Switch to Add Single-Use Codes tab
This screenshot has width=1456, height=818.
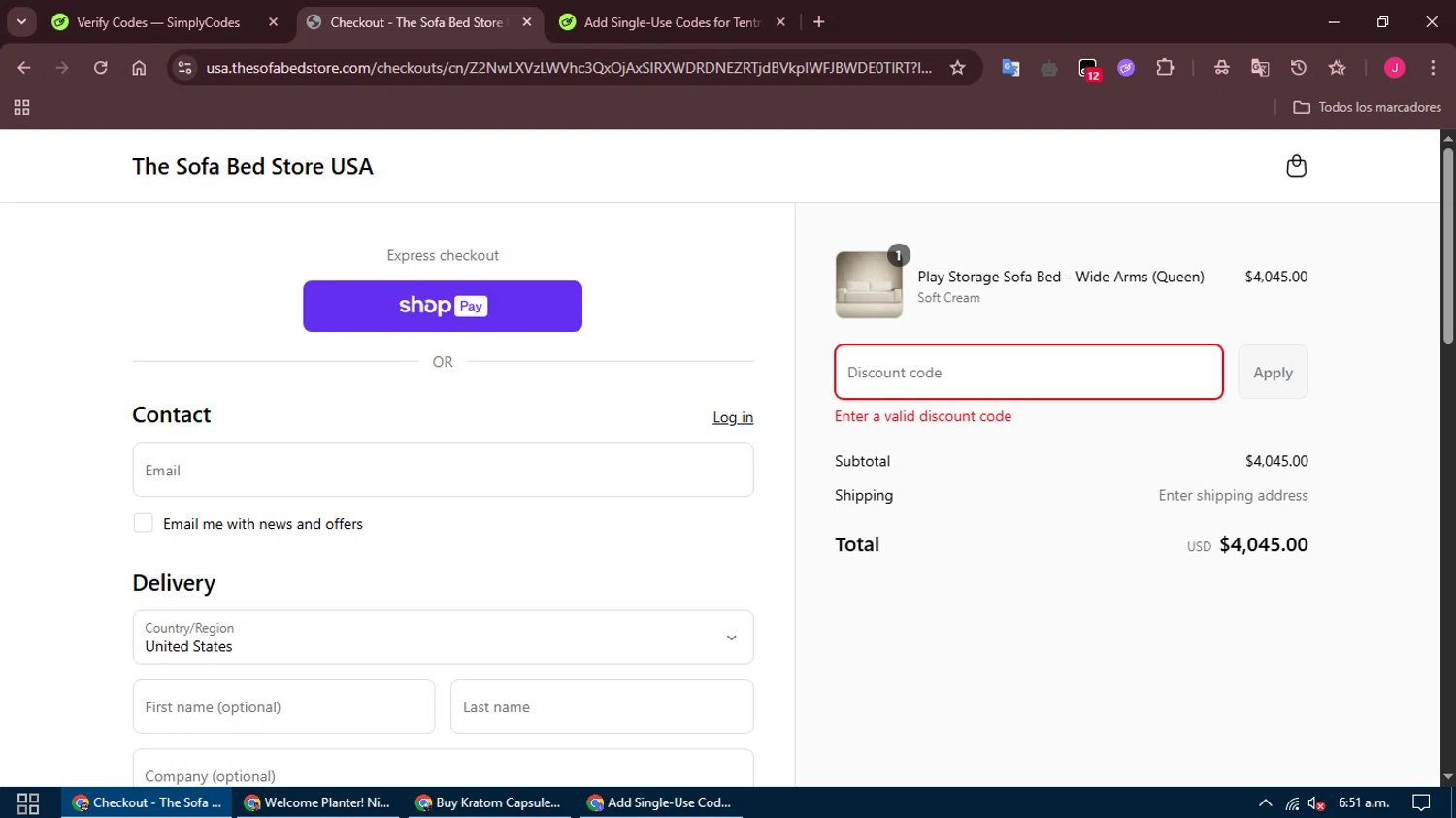[672, 21]
